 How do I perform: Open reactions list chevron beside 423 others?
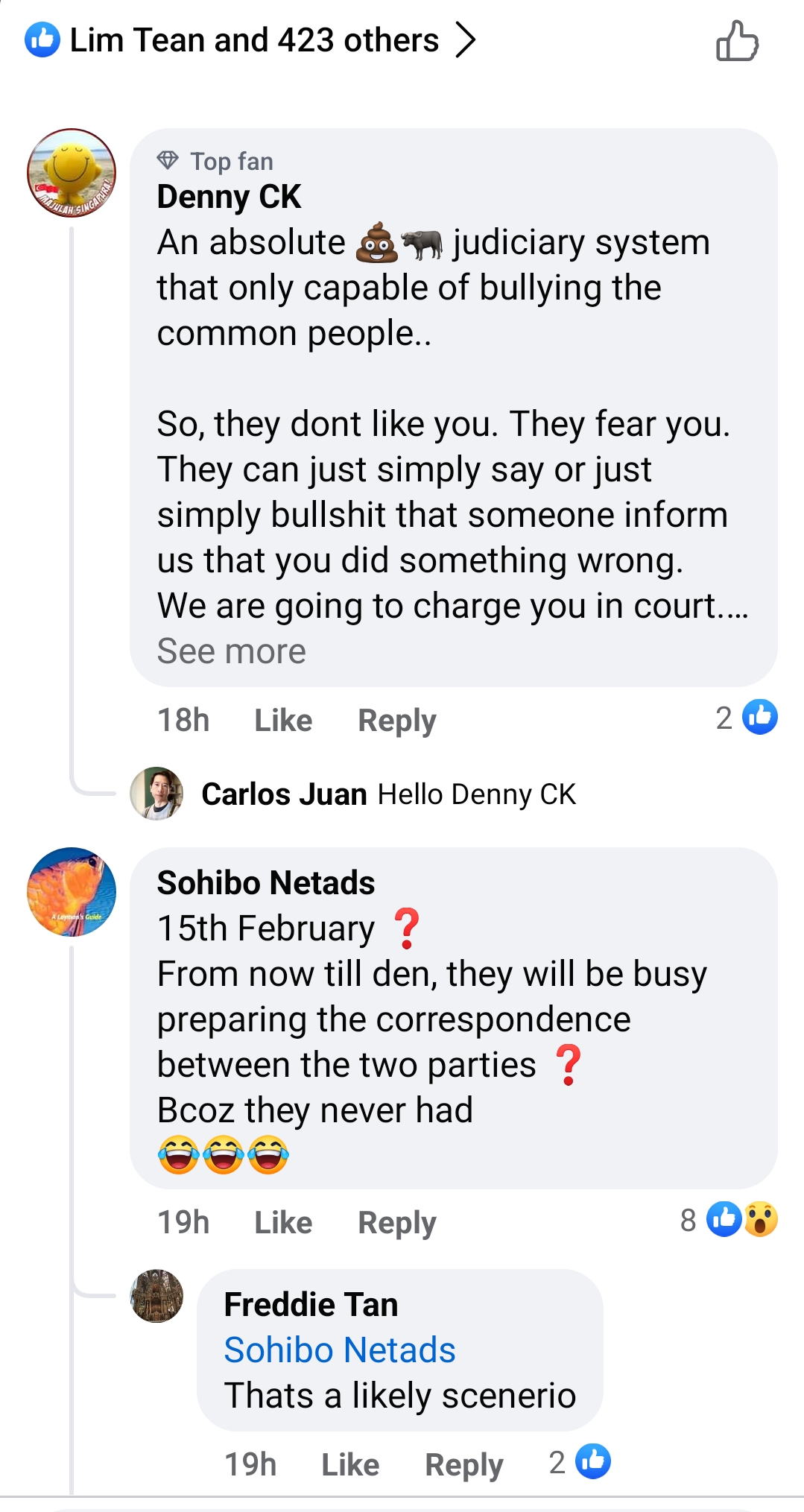click(x=466, y=40)
